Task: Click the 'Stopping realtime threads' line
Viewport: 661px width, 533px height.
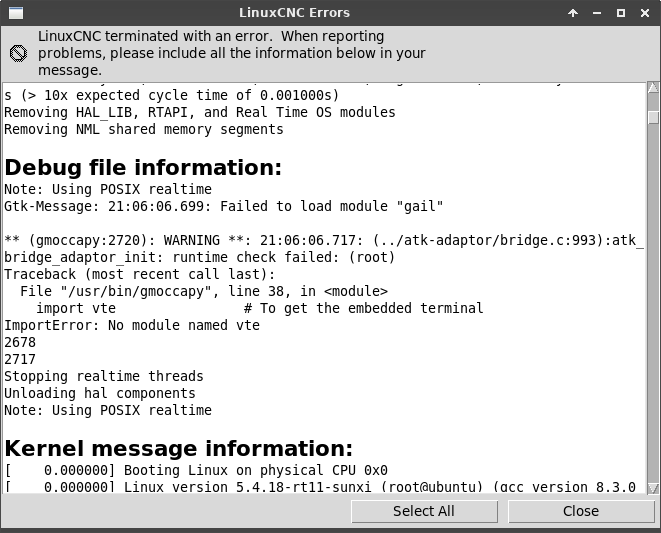Action: 104,376
